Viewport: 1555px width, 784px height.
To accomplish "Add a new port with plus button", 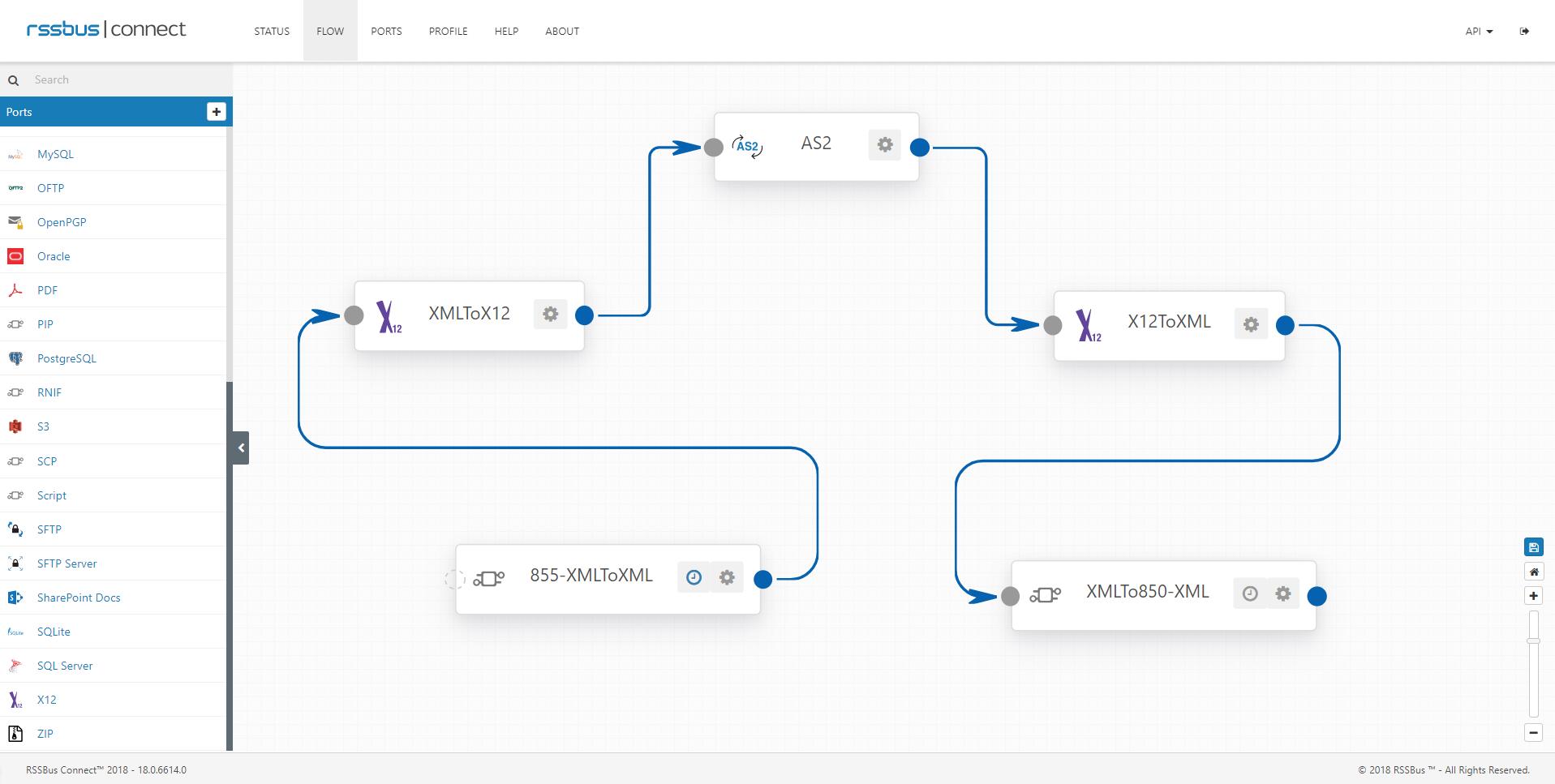I will click(x=216, y=112).
